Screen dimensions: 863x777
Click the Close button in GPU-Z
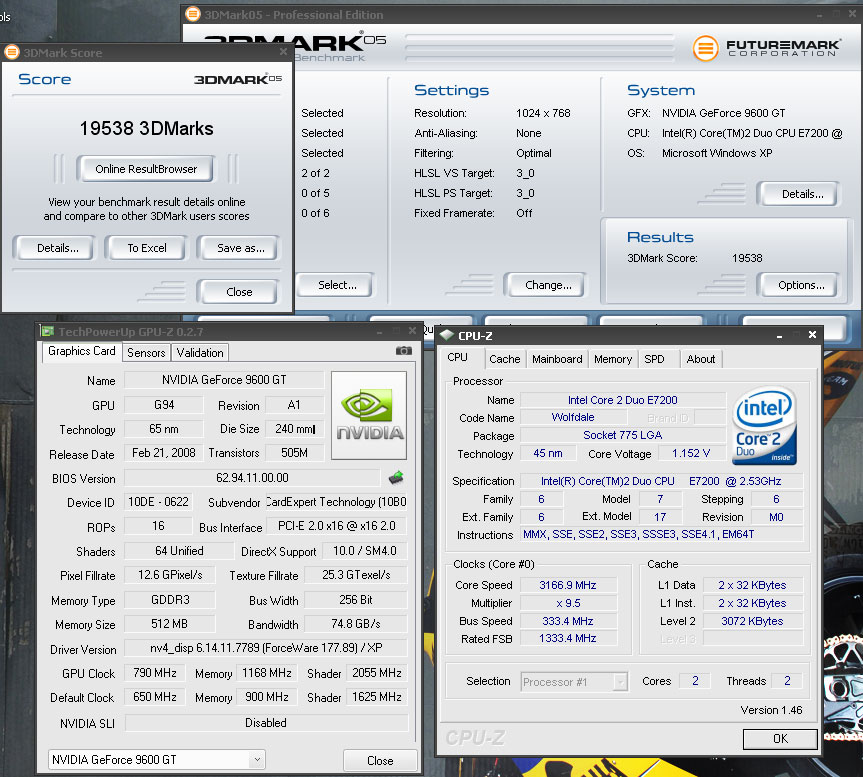pyautogui.click(x=380, y=760)
